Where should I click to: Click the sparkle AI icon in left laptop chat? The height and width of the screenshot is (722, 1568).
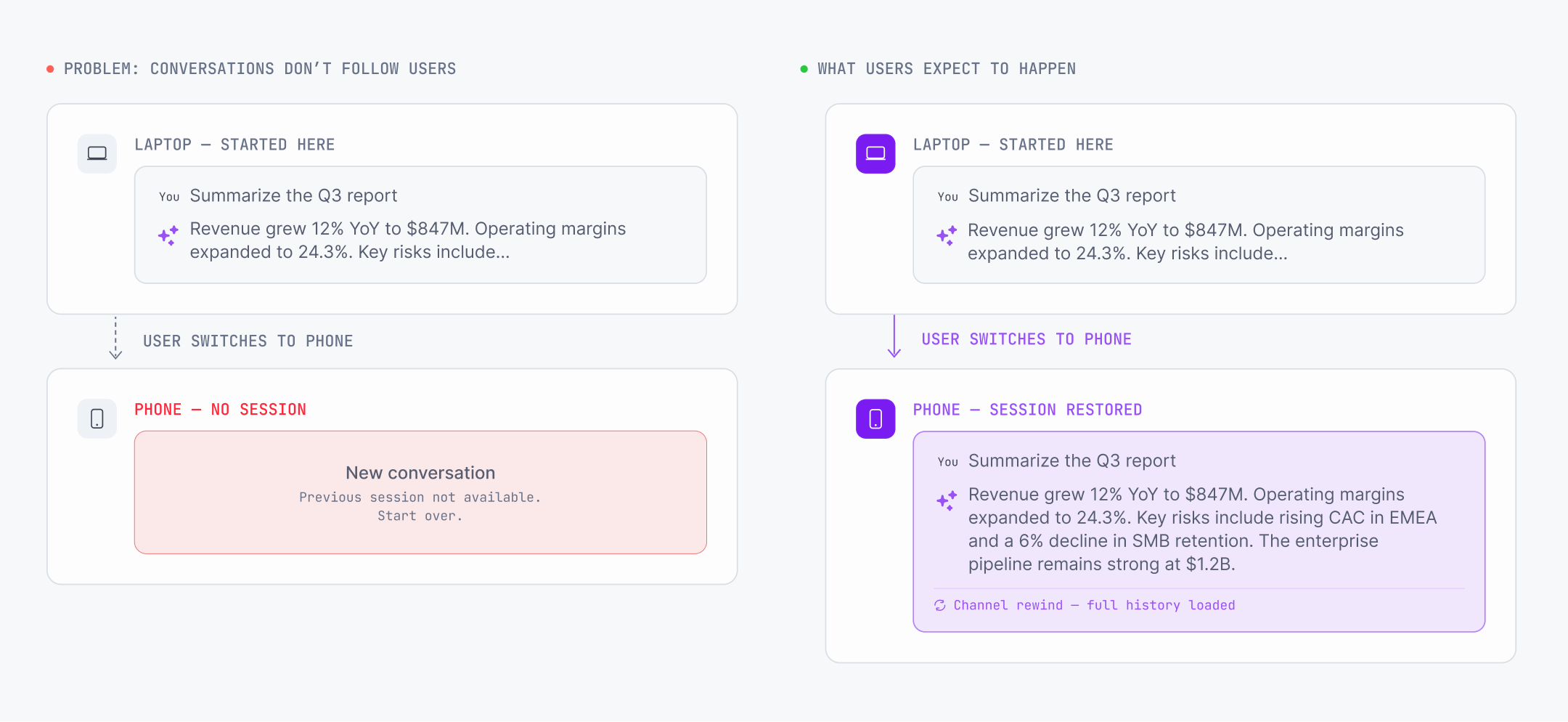[168, 235]
